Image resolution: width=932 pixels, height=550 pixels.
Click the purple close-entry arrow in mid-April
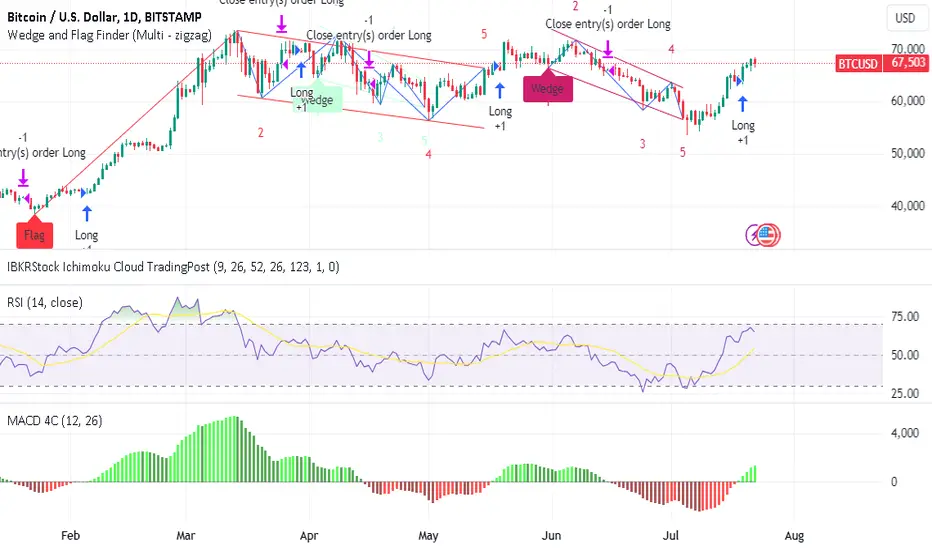(x=369, y=59)
